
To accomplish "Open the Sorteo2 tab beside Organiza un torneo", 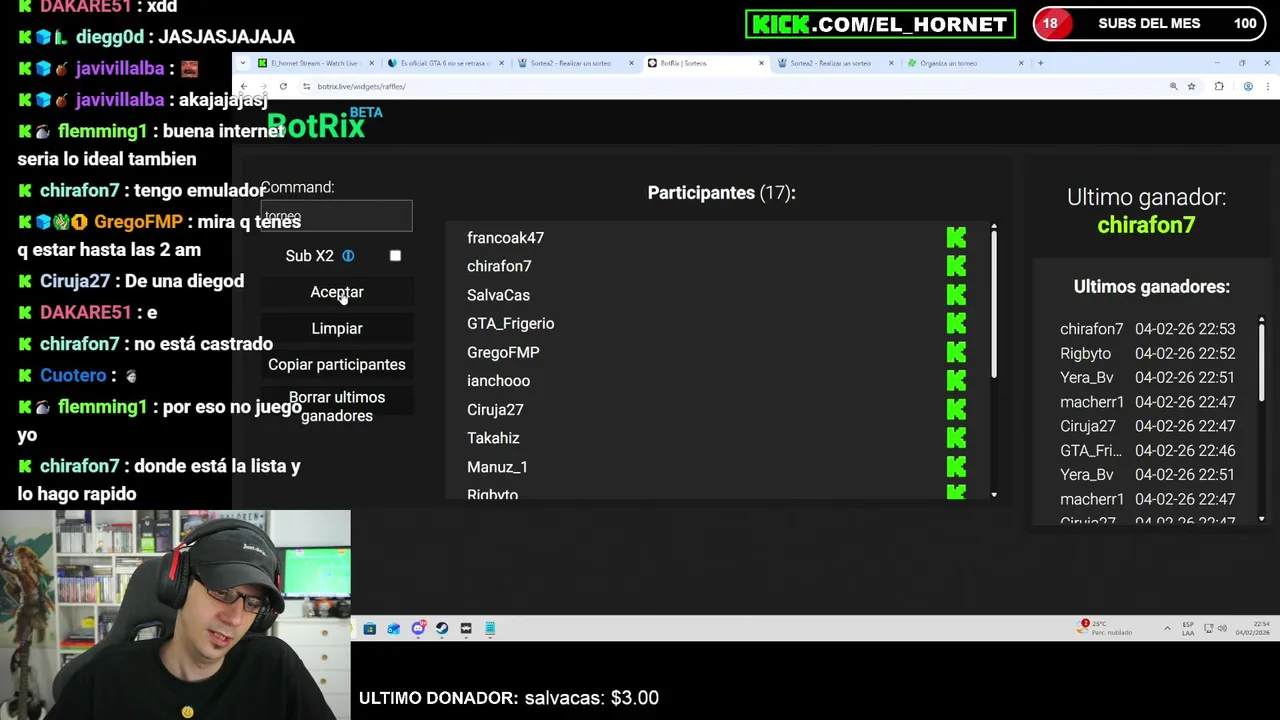I will (833, 63).
